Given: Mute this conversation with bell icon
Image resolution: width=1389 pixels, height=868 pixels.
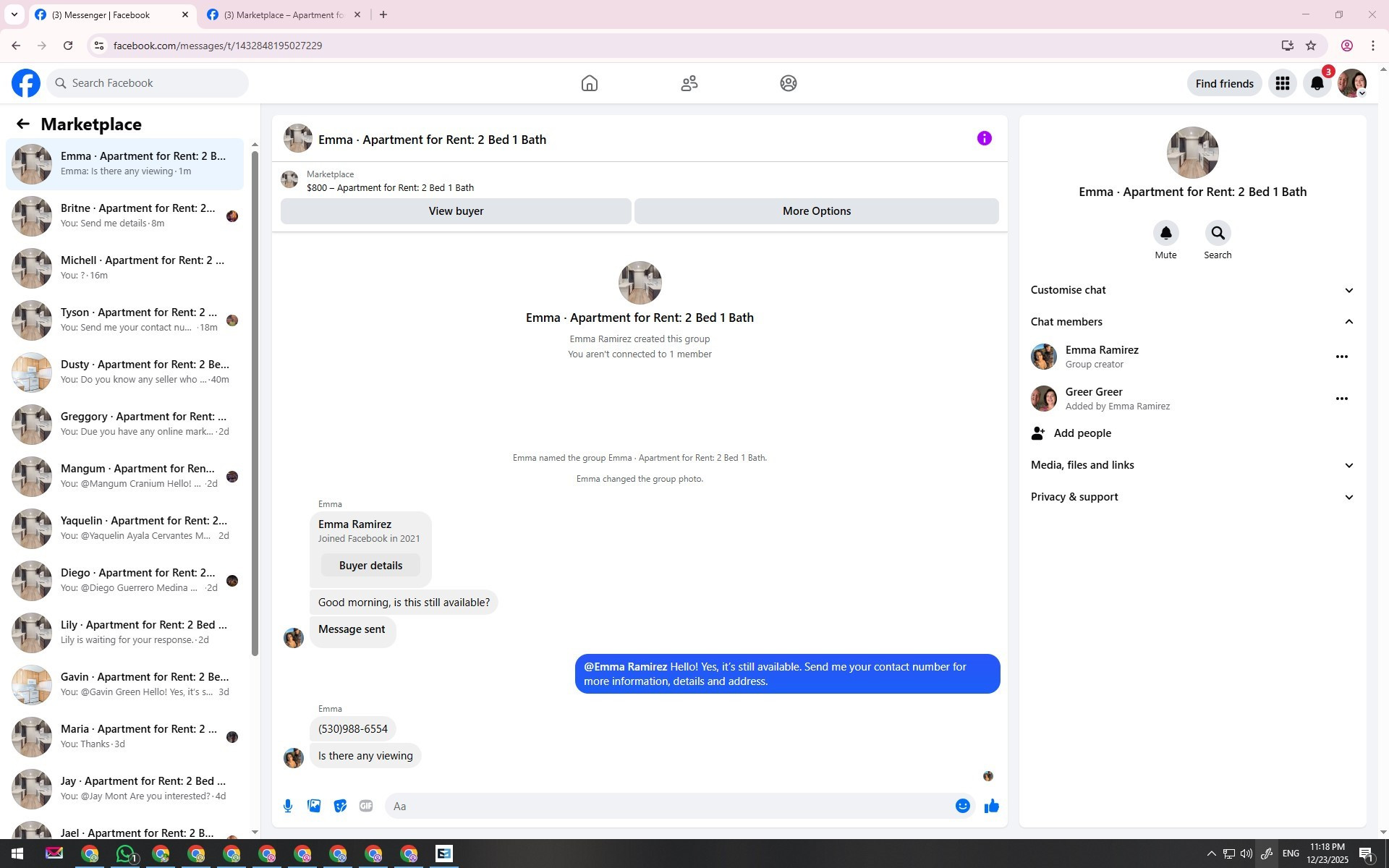Looking at the screenshot, I should click(1165, 233).
